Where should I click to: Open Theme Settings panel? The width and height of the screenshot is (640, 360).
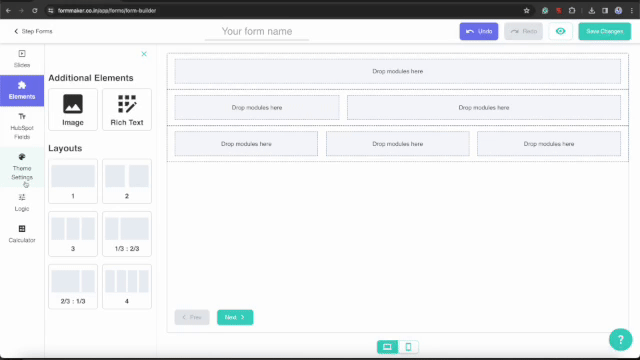tap(22, 167)
